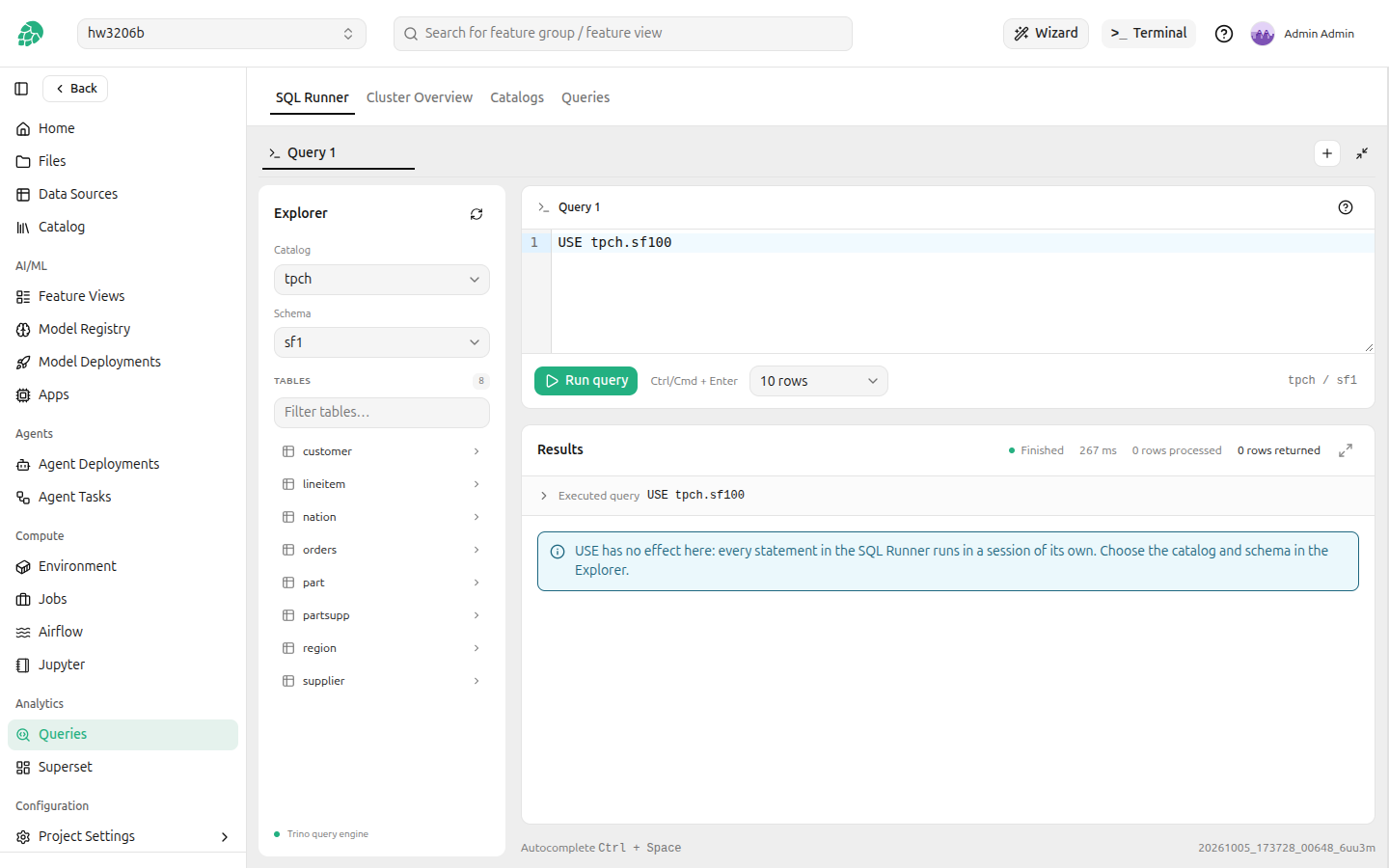Open Jupyter from the sidebar

coord(123,665)
